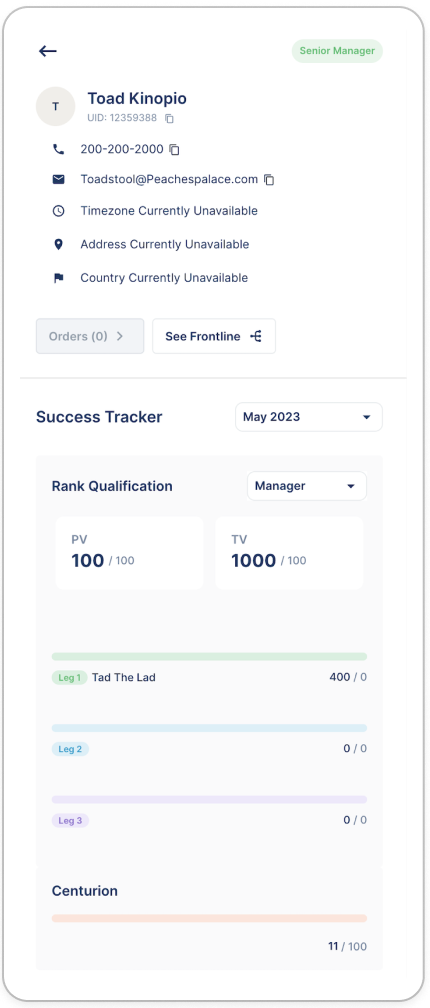Copy the phone number 200-200-2000
Image resolution: width=430 pixels, height=1008 pixels.
click(174, 150)
